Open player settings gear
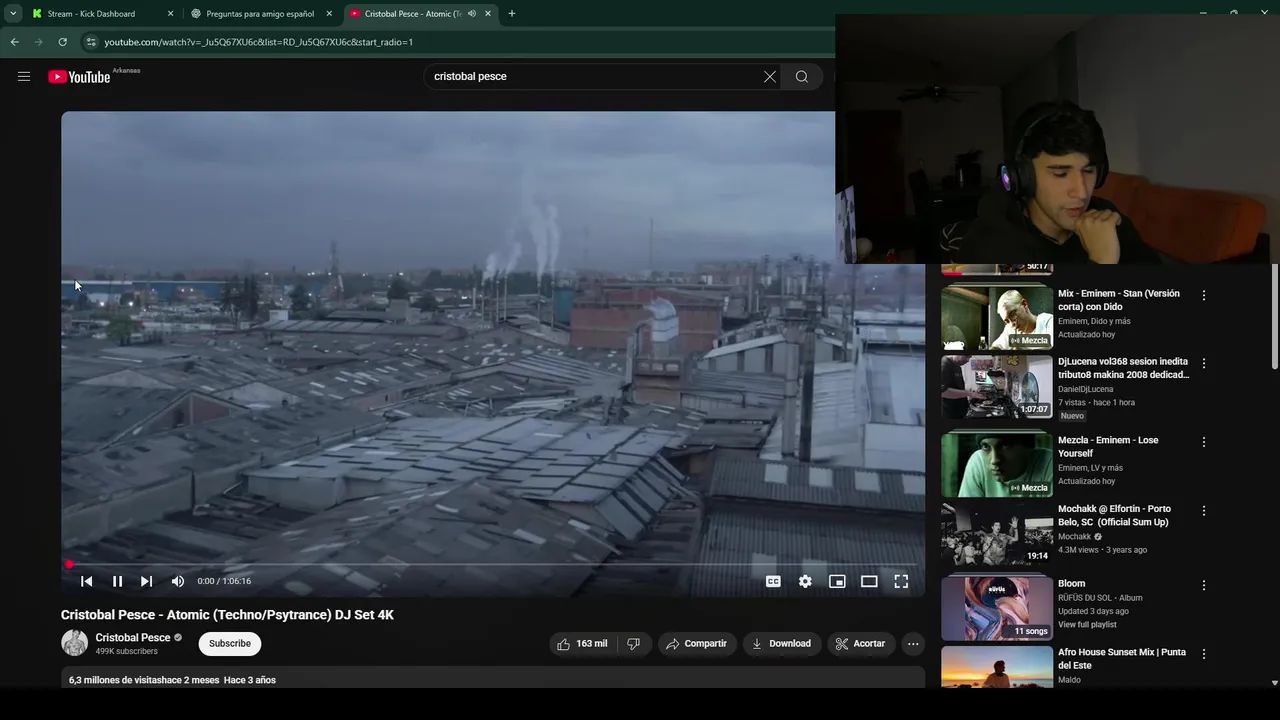Image resolution: width=1280 pixels, height=720 pixels. click(x=805, y=581)
